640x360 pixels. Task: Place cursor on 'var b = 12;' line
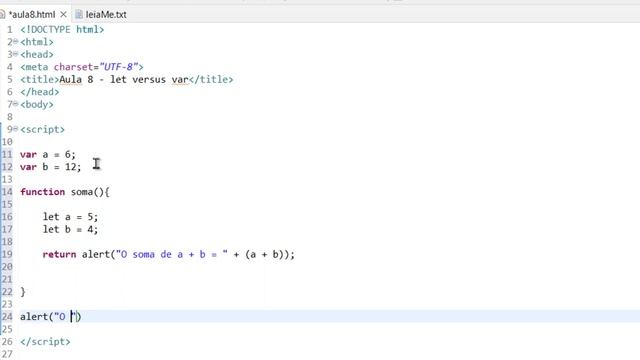coord(51,167)
